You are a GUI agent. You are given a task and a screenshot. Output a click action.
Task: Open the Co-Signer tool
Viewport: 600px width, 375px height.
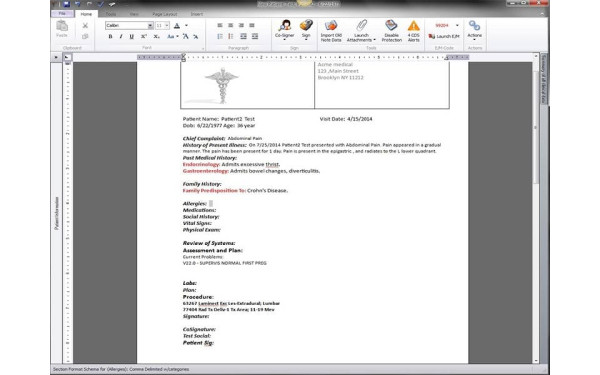click(284, 30)
